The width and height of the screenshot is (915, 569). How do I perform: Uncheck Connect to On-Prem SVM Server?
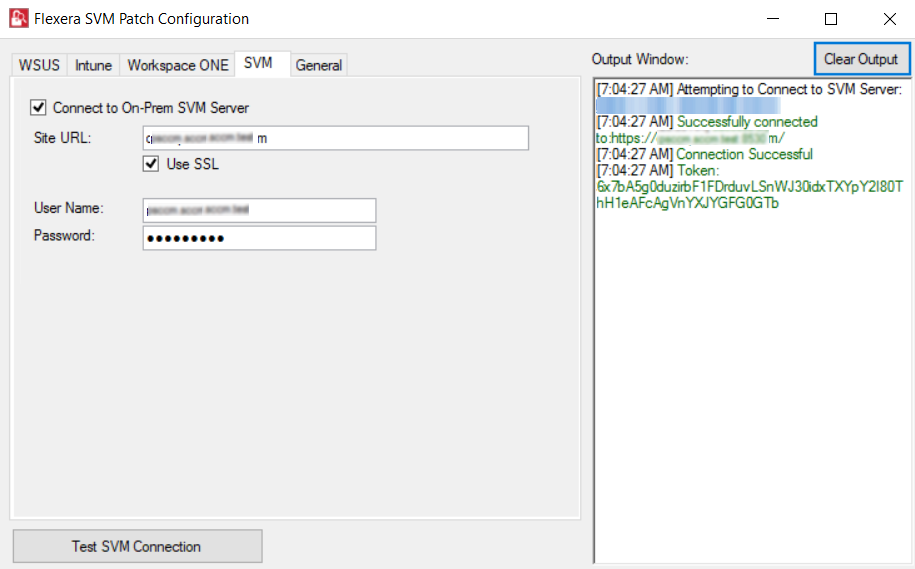[39, 107]
